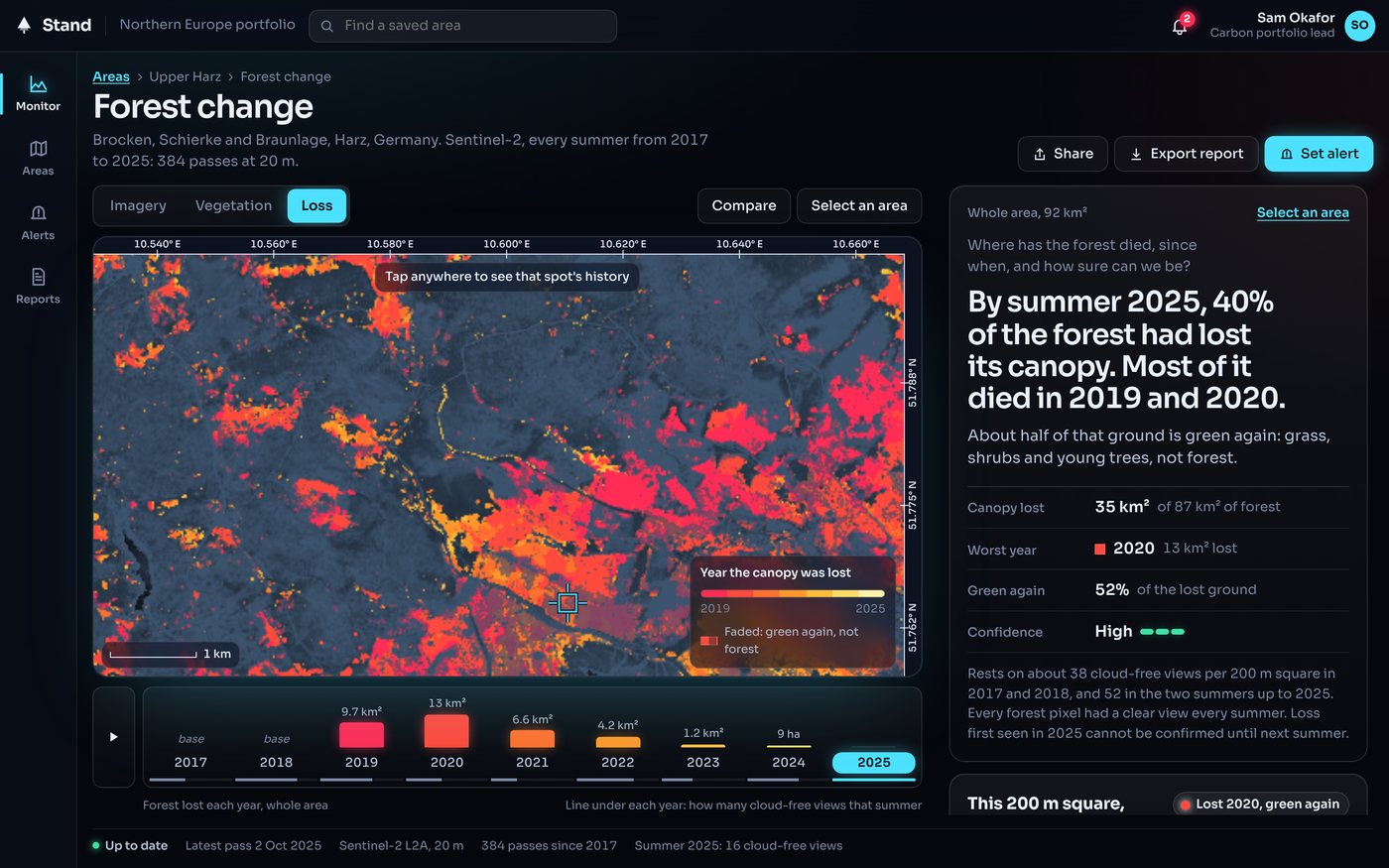
Task: Open the Areas map icon in sidebar
Action: coord(38,149)
